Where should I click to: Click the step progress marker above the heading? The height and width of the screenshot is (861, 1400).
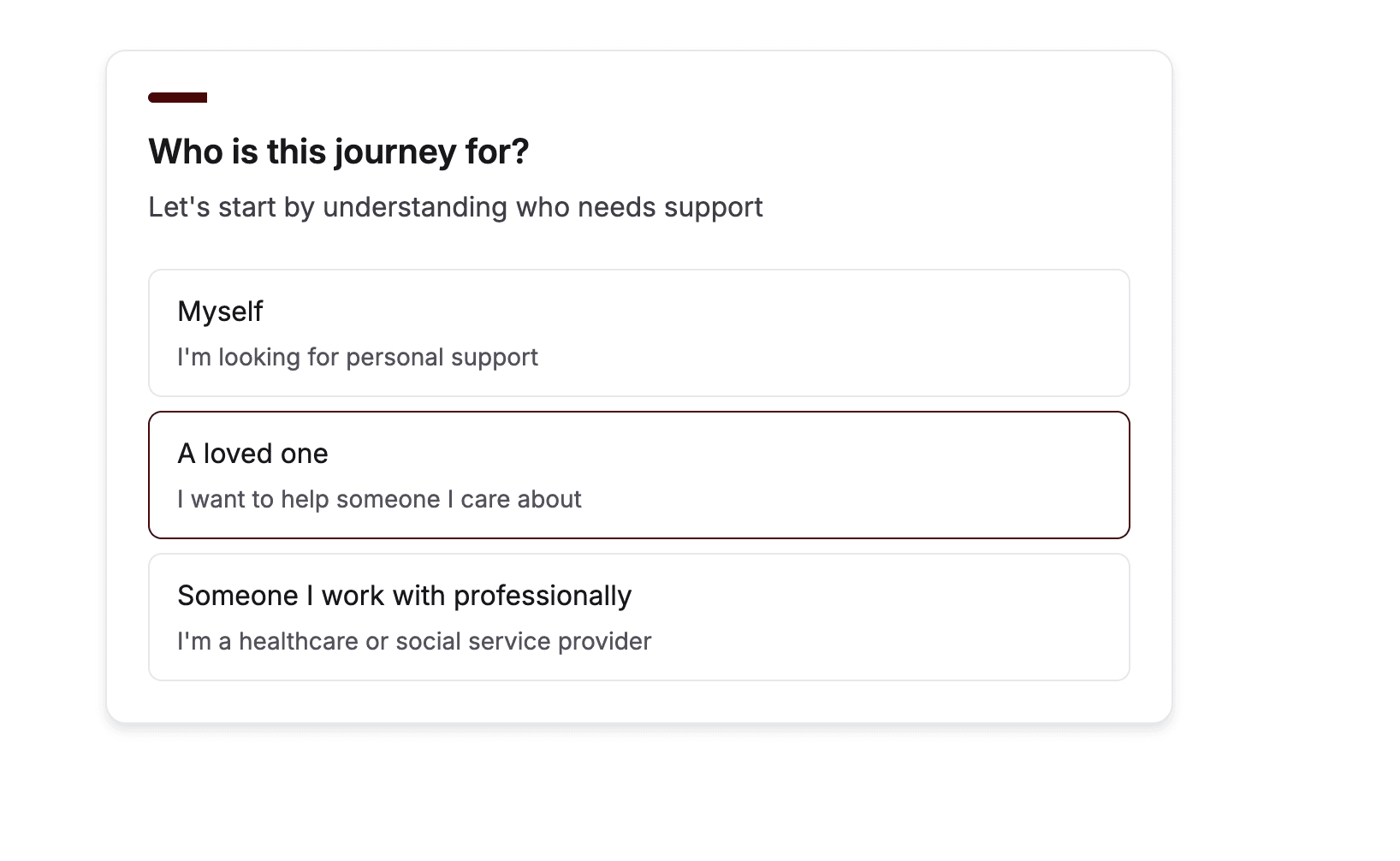click(178, 98)
